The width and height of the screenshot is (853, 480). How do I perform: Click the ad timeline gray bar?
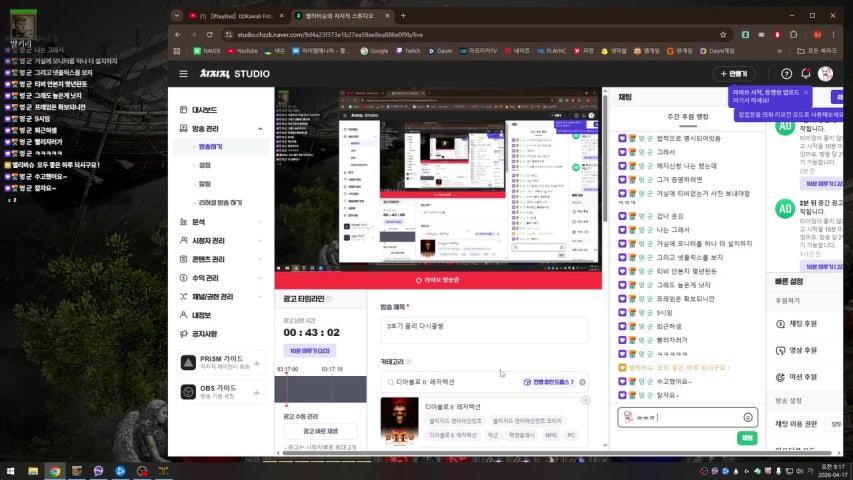(320, 389)
